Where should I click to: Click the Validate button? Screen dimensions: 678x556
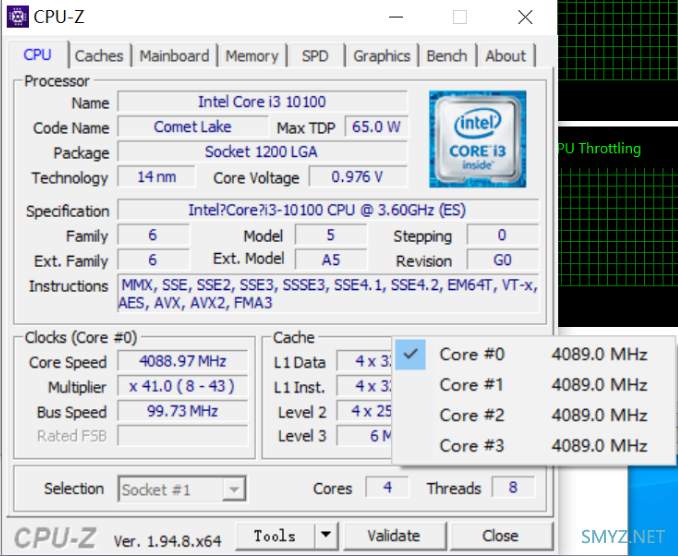coord(394,536)
